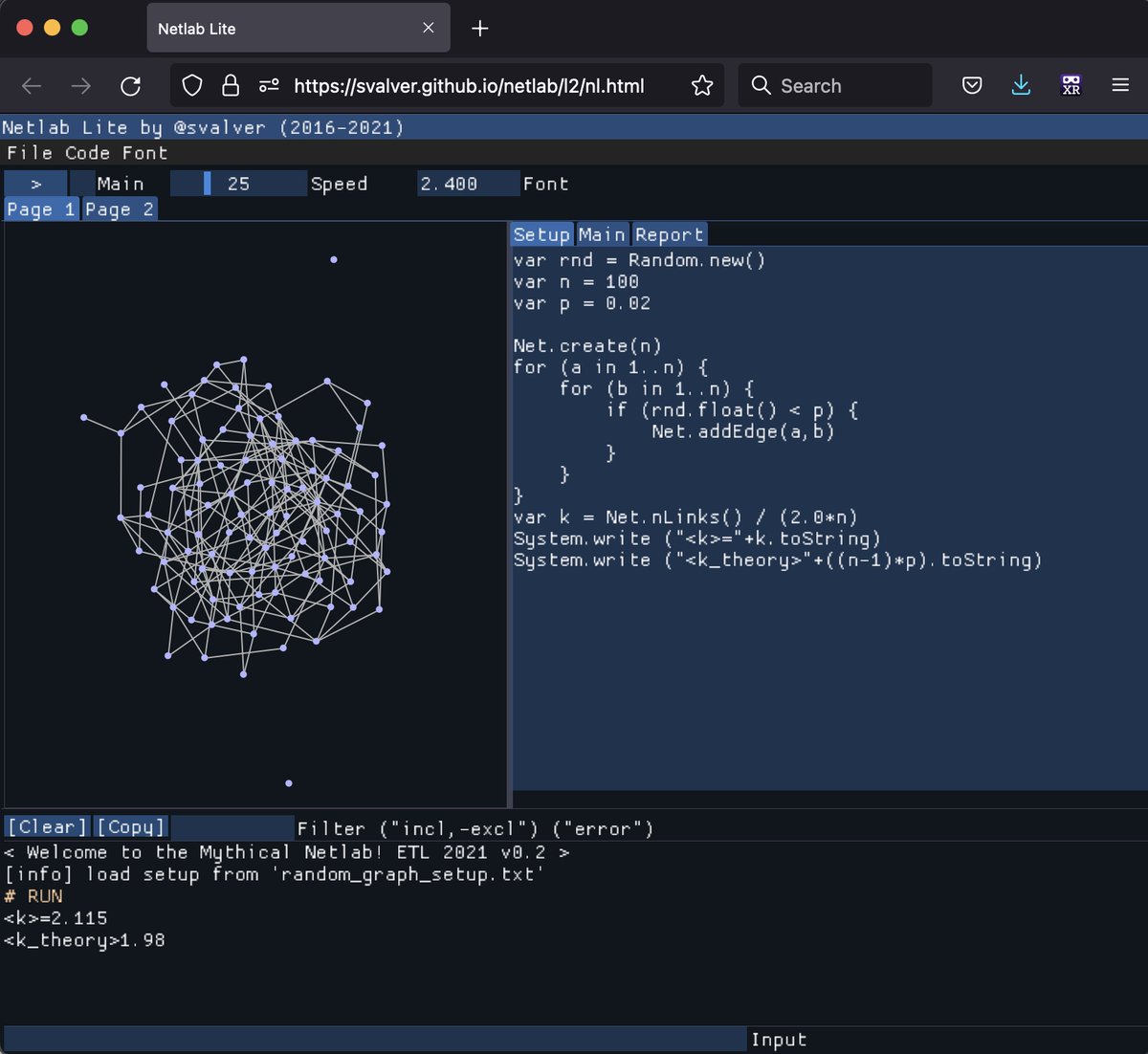The image size is (1148, 1054).
Task: Open the Code menu
Action: click(x=87, y=153)
